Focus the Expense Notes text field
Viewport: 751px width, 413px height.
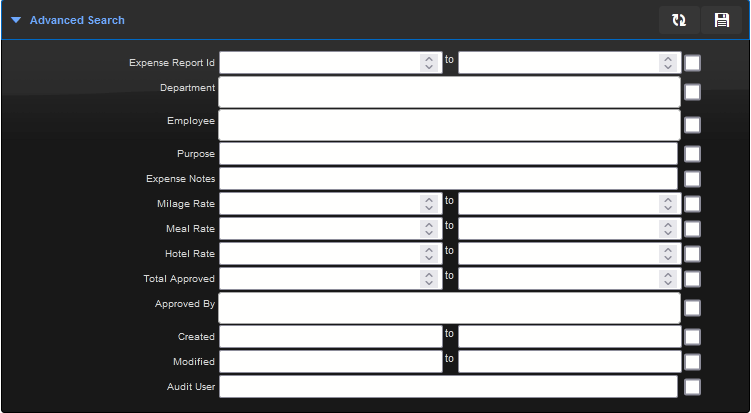pos(448,179)
